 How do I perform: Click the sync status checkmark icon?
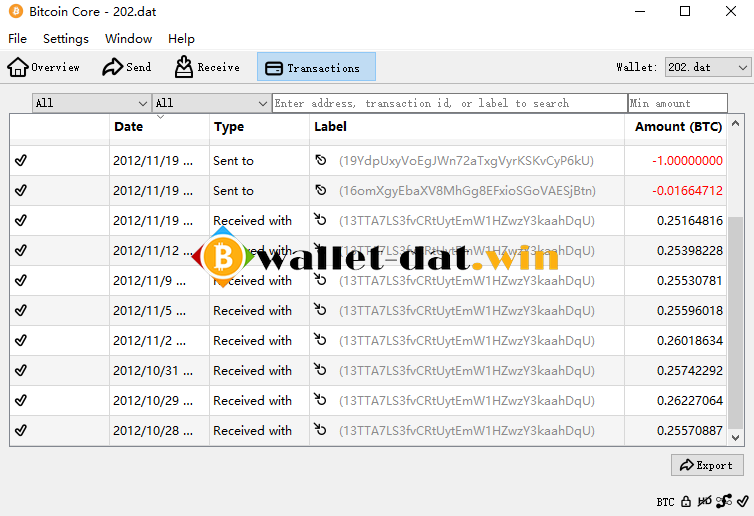[743, 502]
